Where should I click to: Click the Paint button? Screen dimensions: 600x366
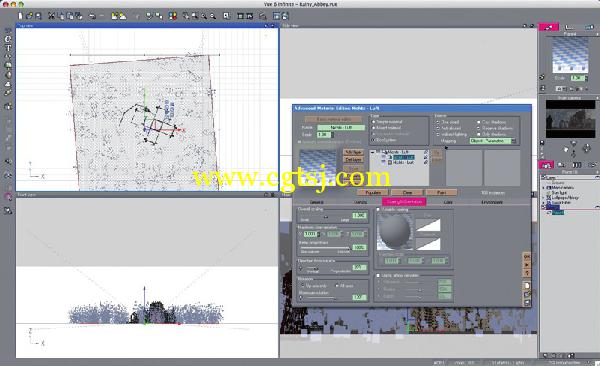tap(441, 193)
